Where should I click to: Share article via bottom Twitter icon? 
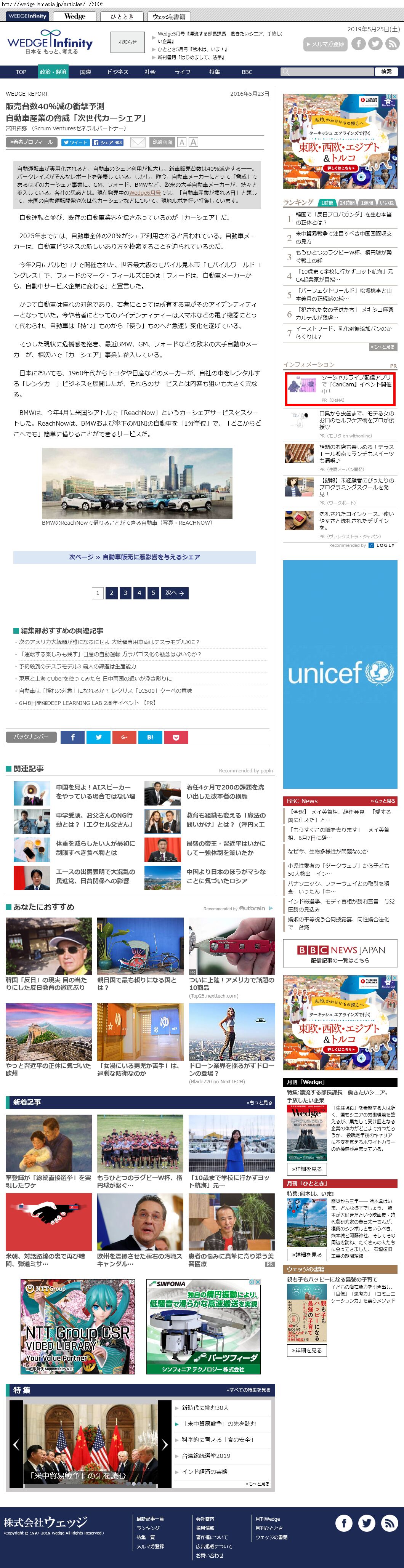99,737
